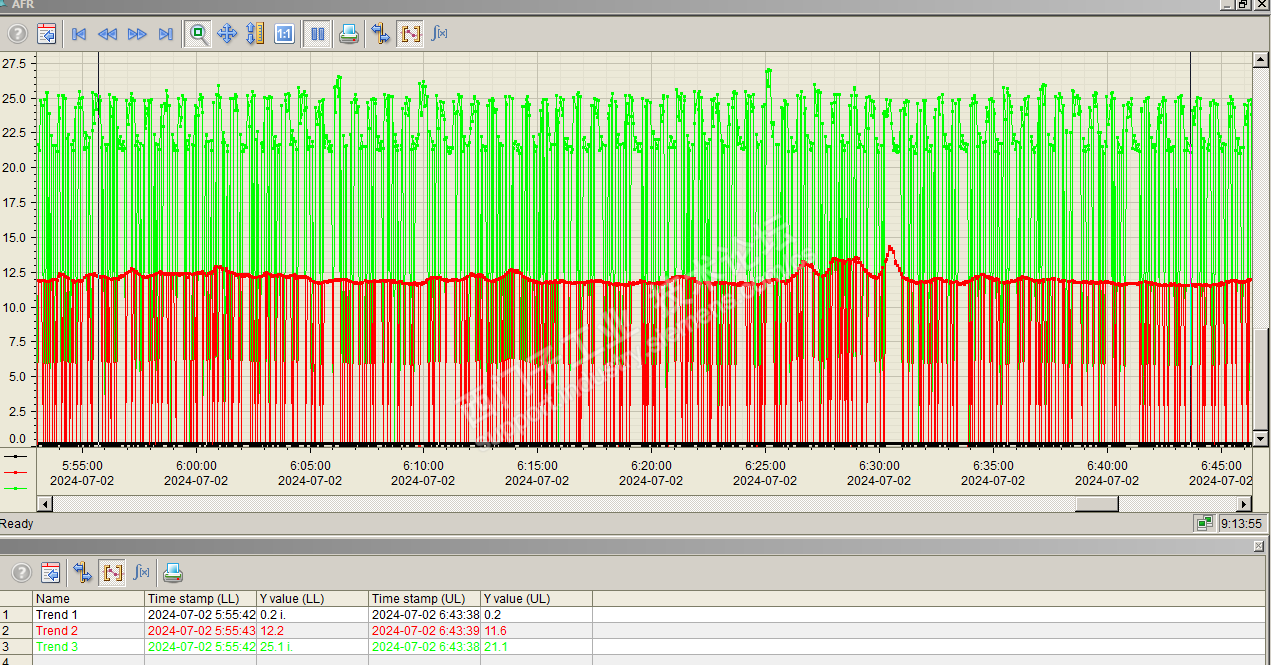Screen dimensions: 1271x665
Task: Toggle statistics range tool in top toolbar
Action: (410, 34)
